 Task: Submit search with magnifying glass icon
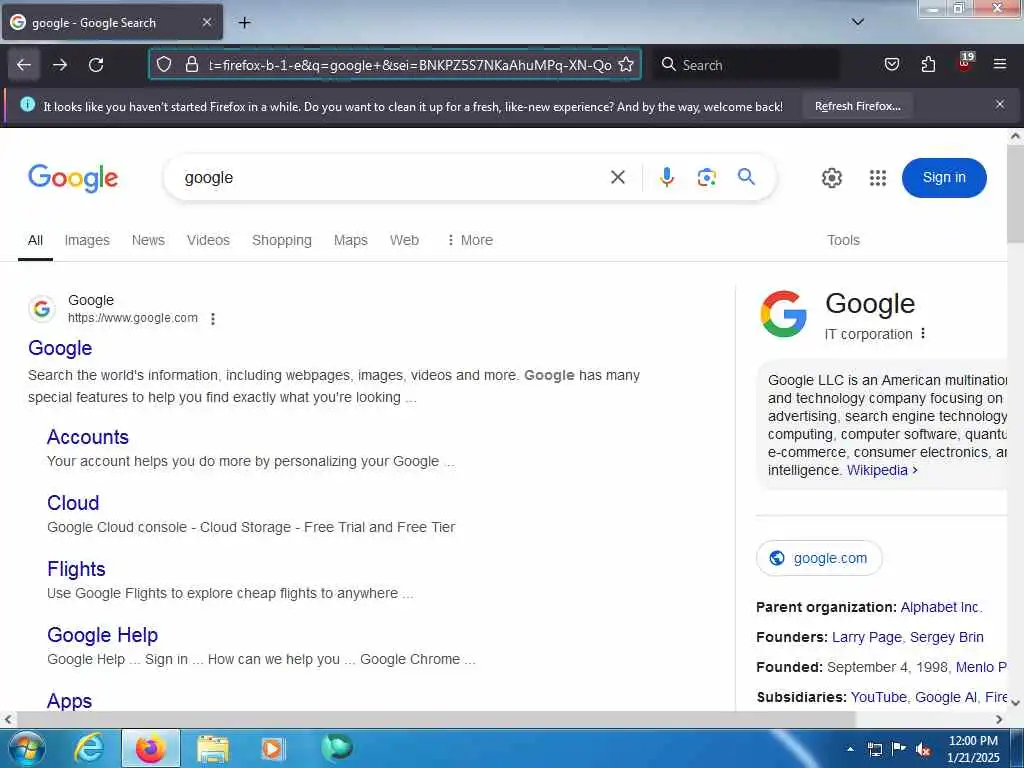(746, 176)
